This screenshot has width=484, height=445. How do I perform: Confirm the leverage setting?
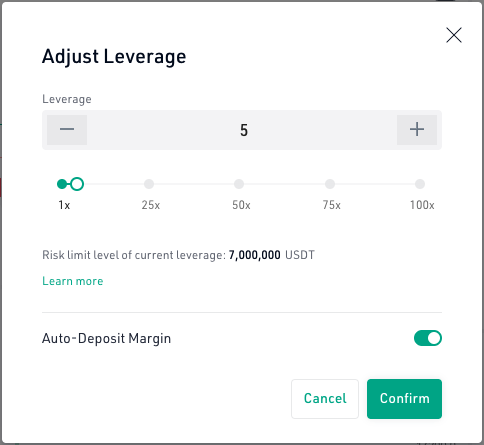click(404, 399)
